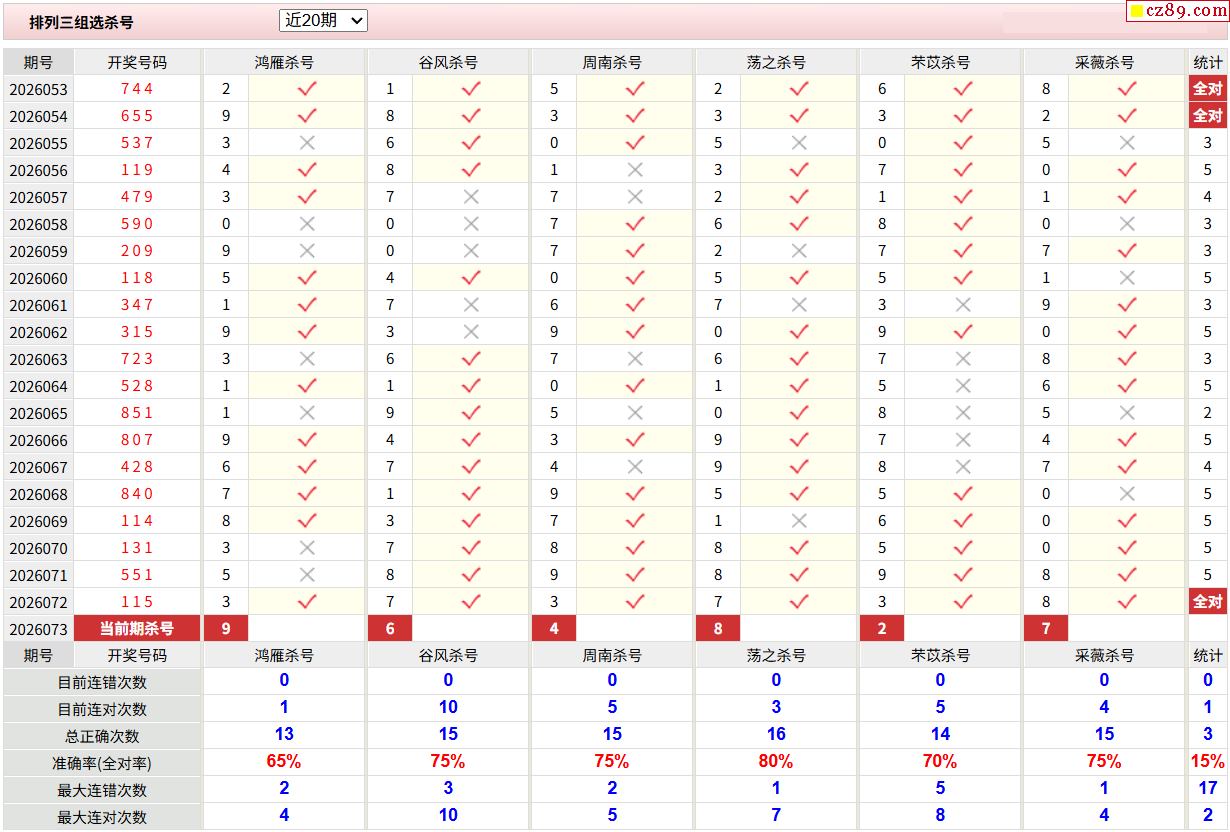
Task: Click the top 统计 column header
Action: pyautogui.click(x=1207, y=62)
